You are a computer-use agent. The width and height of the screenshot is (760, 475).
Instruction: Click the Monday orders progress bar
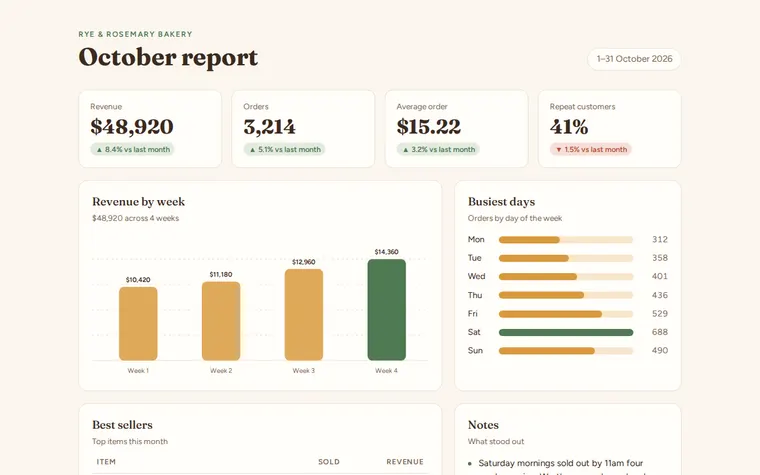pos(566,239)
